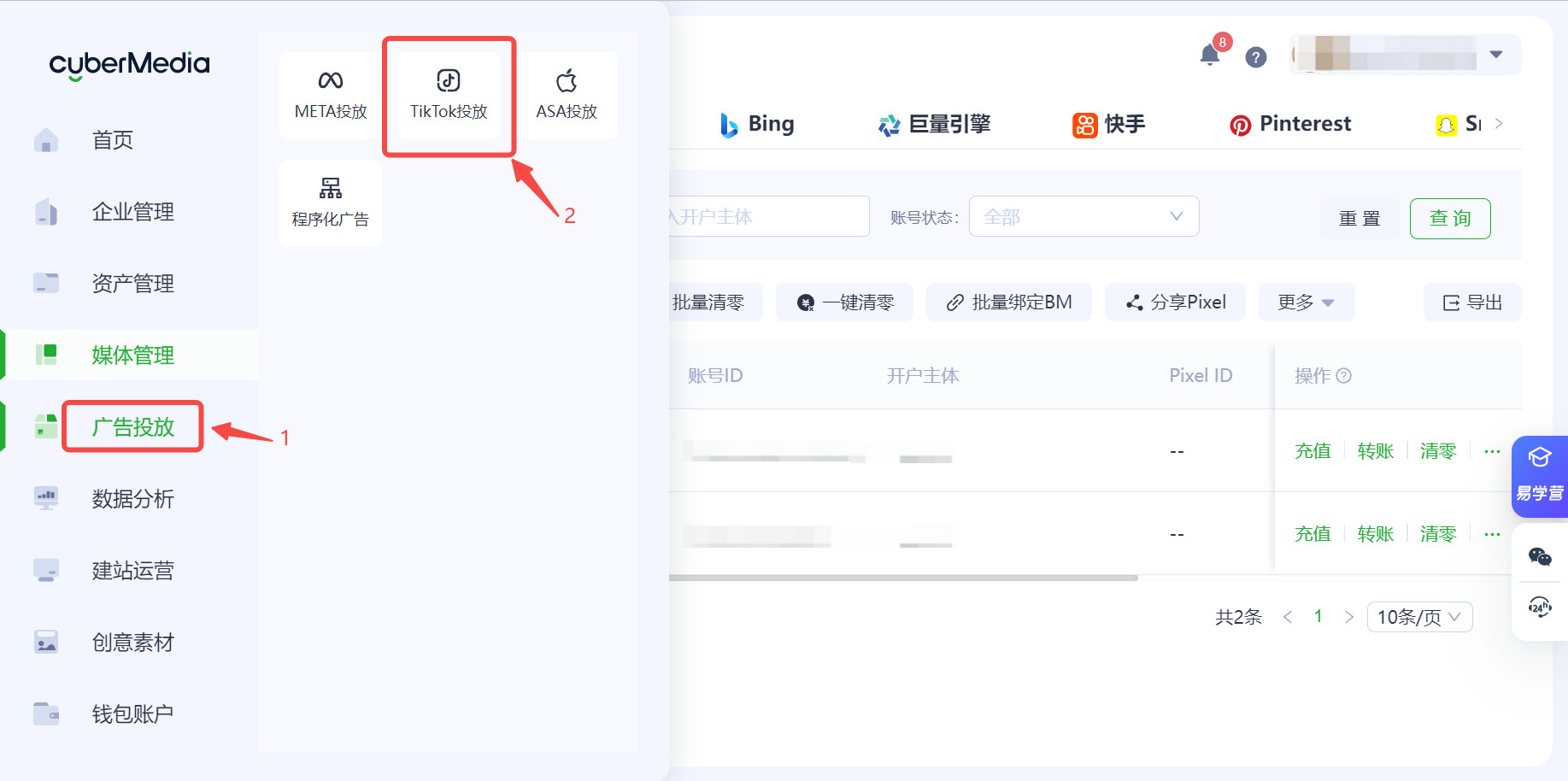The image size is (1568, 781).
Task: Open the 易学营 floating widget
Action: pyautogui.click(x=1540, y=476)
